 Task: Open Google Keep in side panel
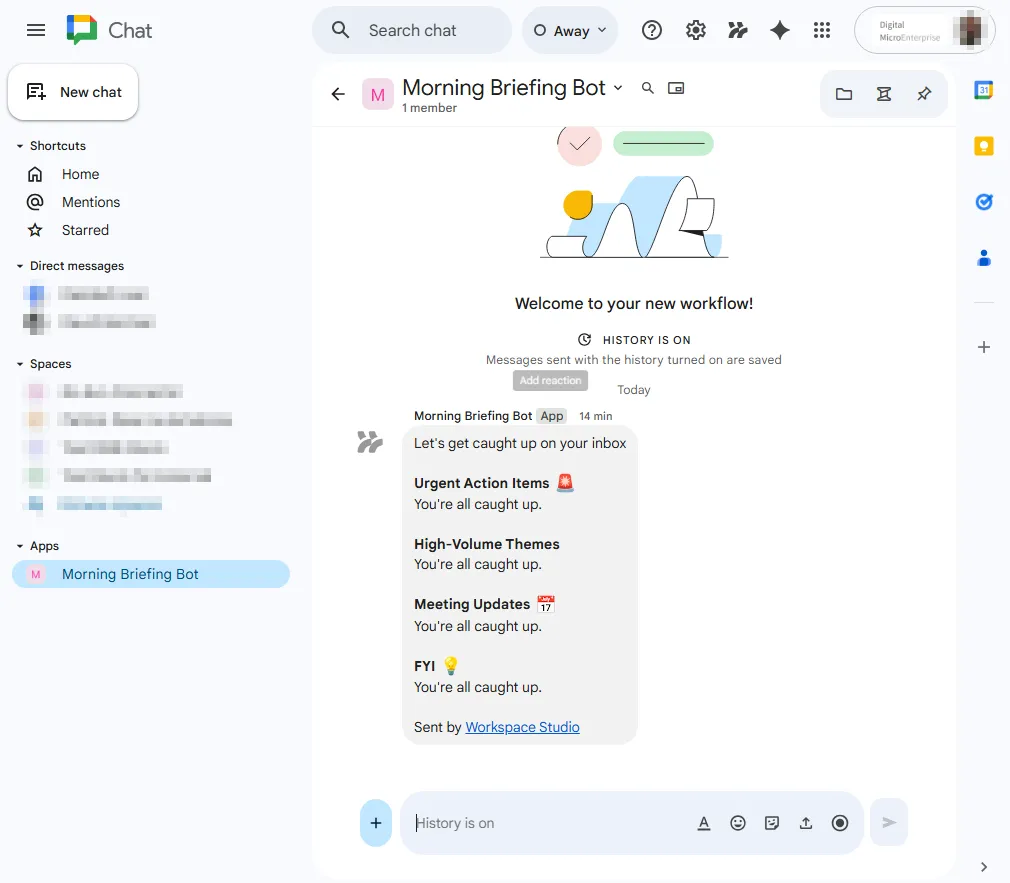click(984, 146)
